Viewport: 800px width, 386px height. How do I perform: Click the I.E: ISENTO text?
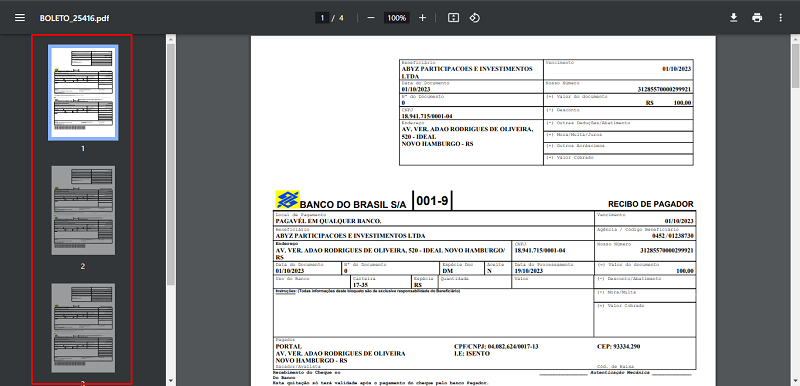click(471, 353)
